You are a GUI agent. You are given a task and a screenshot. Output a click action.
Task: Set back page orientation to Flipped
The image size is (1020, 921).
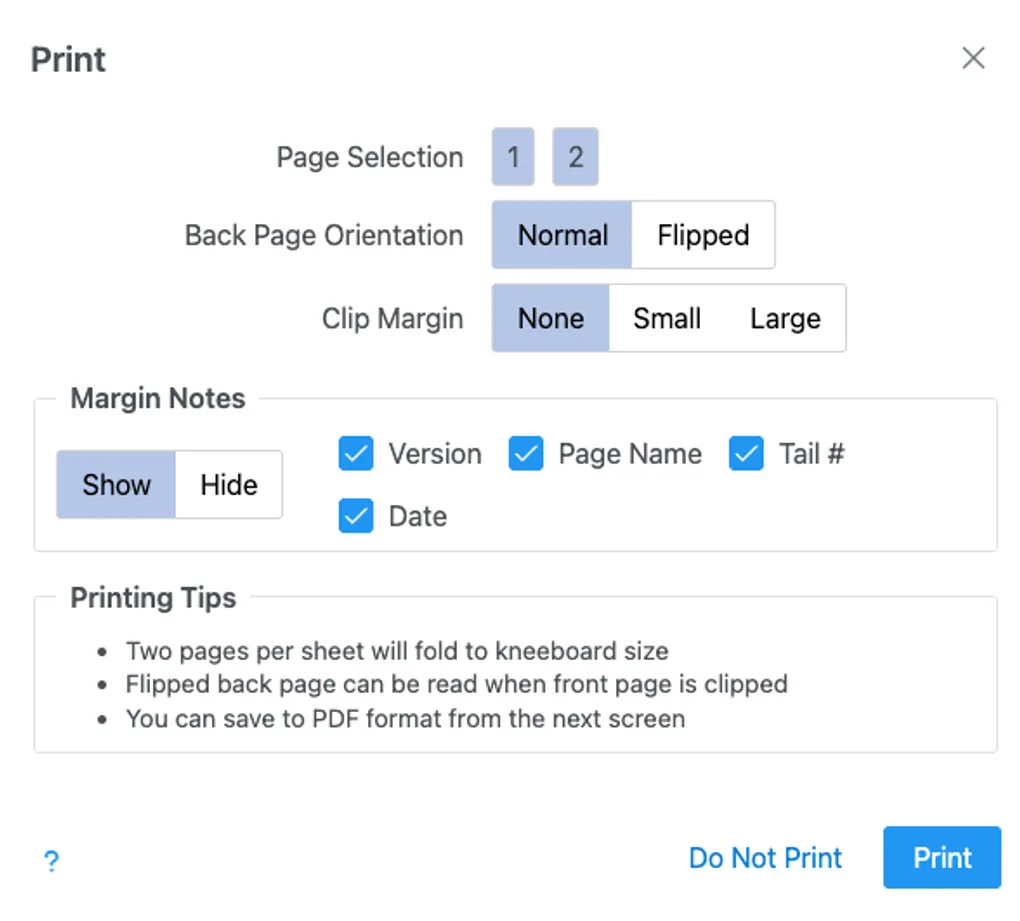[x=703, y=235]
